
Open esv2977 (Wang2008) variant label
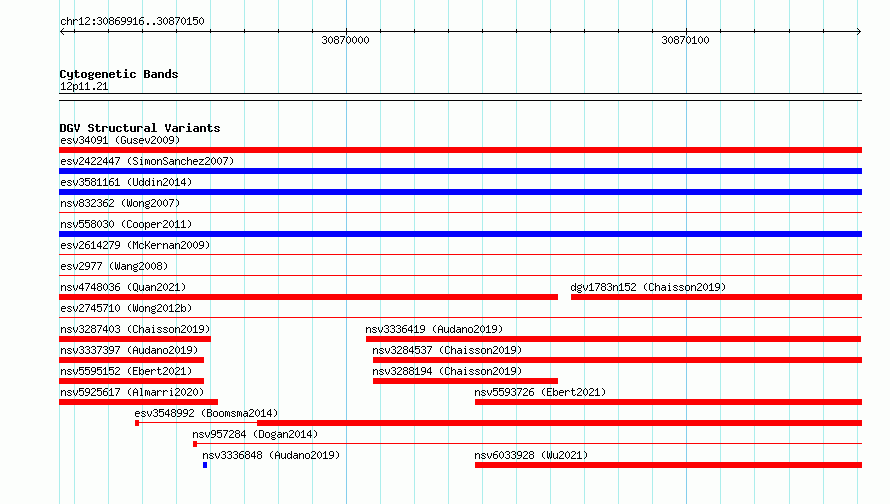(x=114, y=266)
